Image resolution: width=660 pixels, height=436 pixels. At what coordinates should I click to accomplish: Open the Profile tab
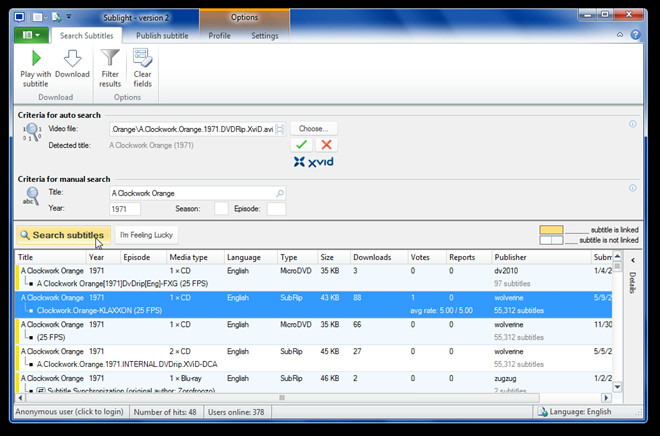click(x=219, y=36)
